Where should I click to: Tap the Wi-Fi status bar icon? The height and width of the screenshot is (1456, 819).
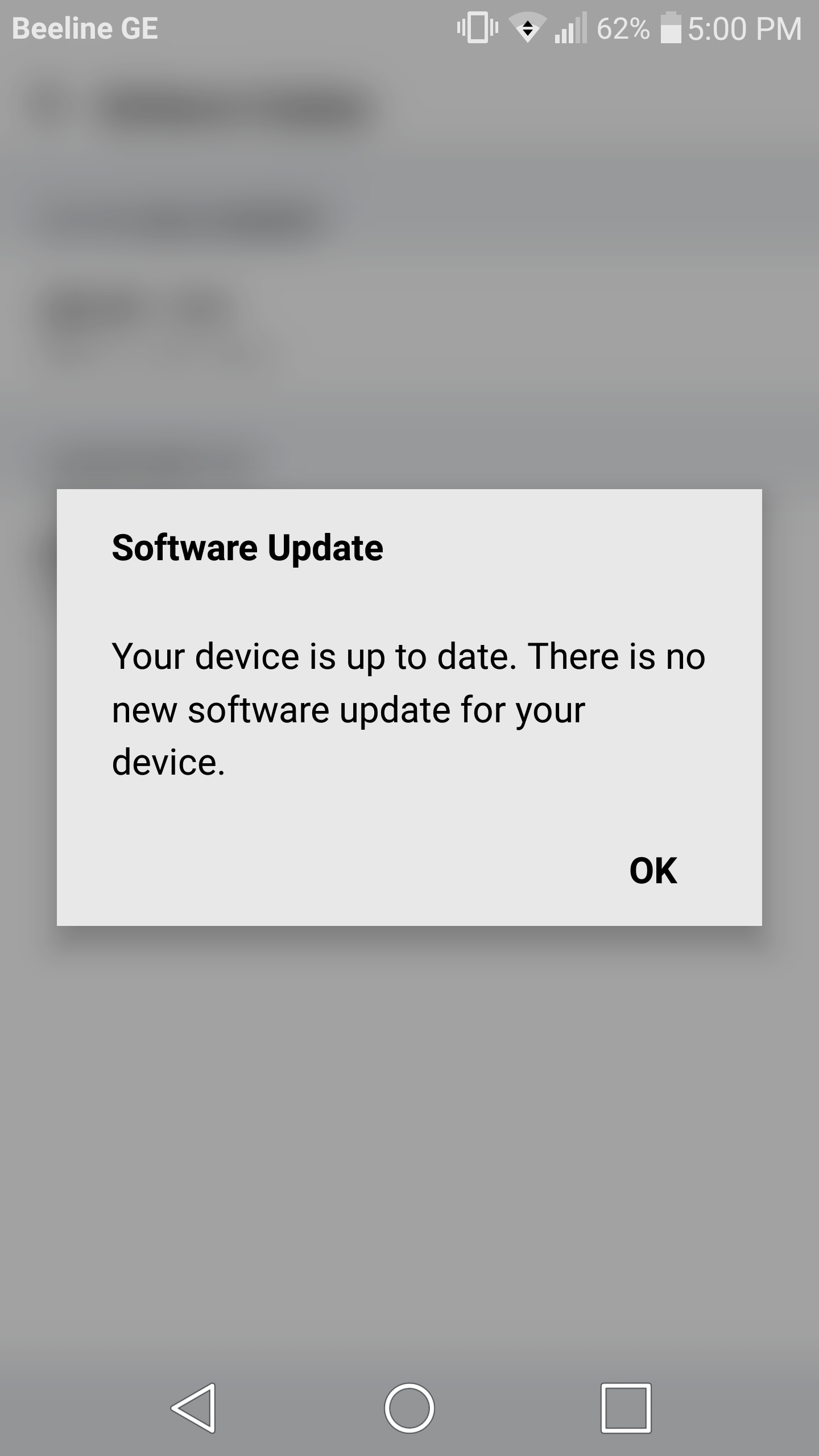pos(527,28)
